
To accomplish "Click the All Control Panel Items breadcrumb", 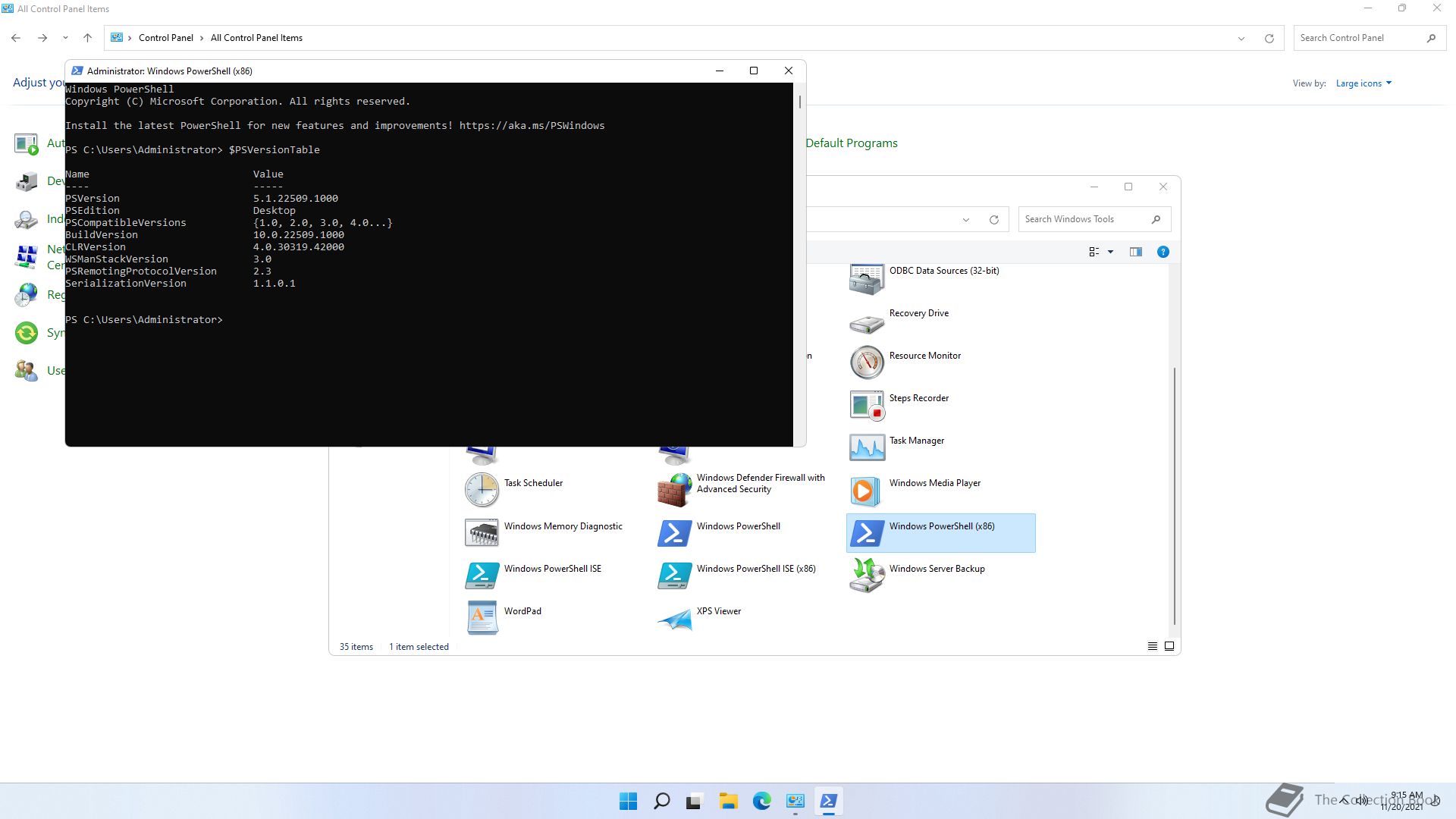I will [x=256, y=38].
